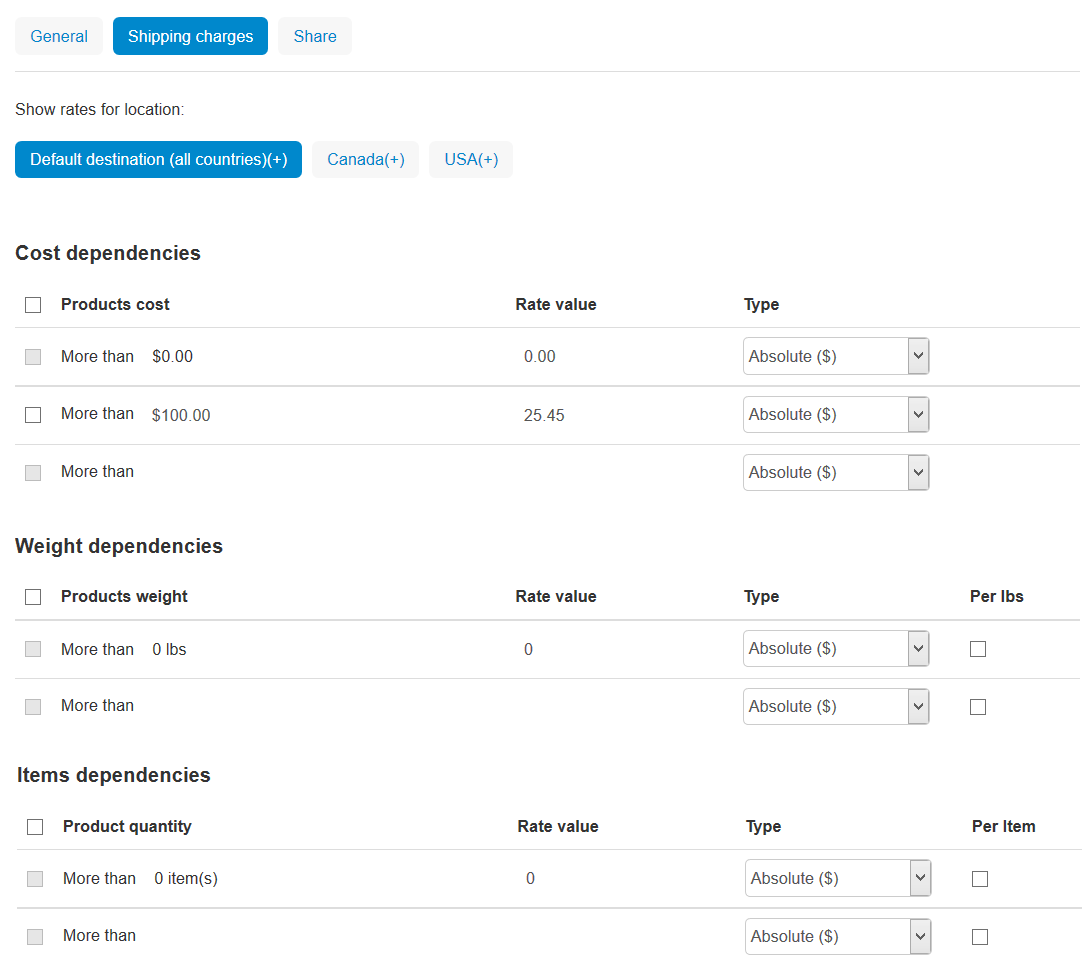
Task: Select the Shipping charges tab
Action: [190, 36]
